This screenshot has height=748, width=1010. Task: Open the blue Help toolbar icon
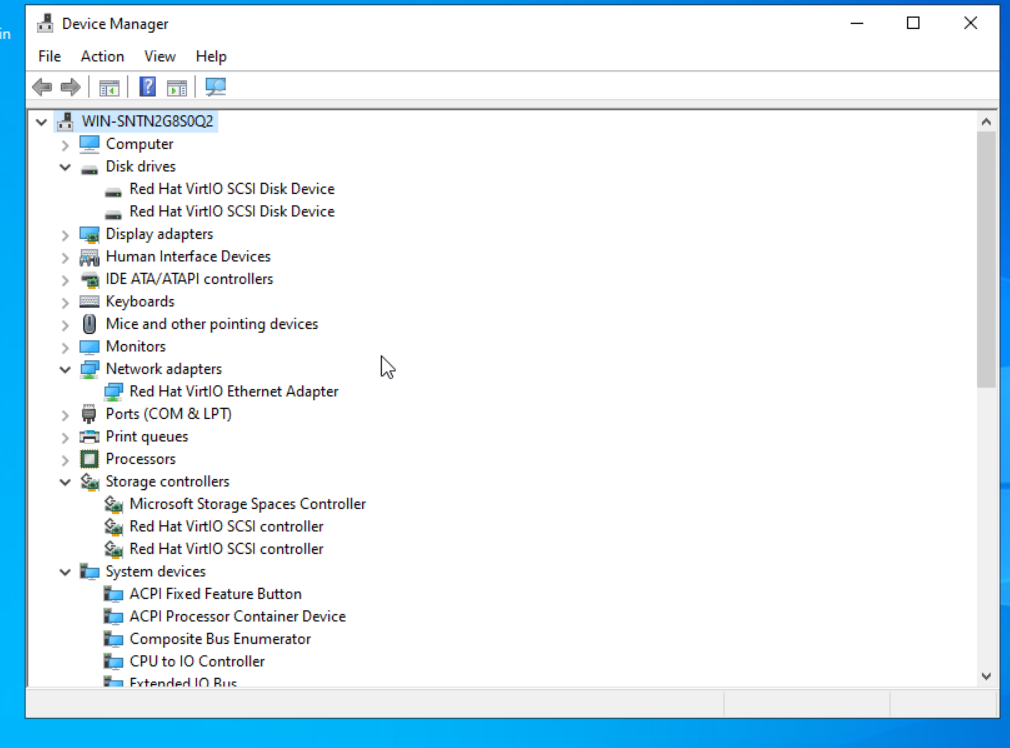[x=148, y=87]
